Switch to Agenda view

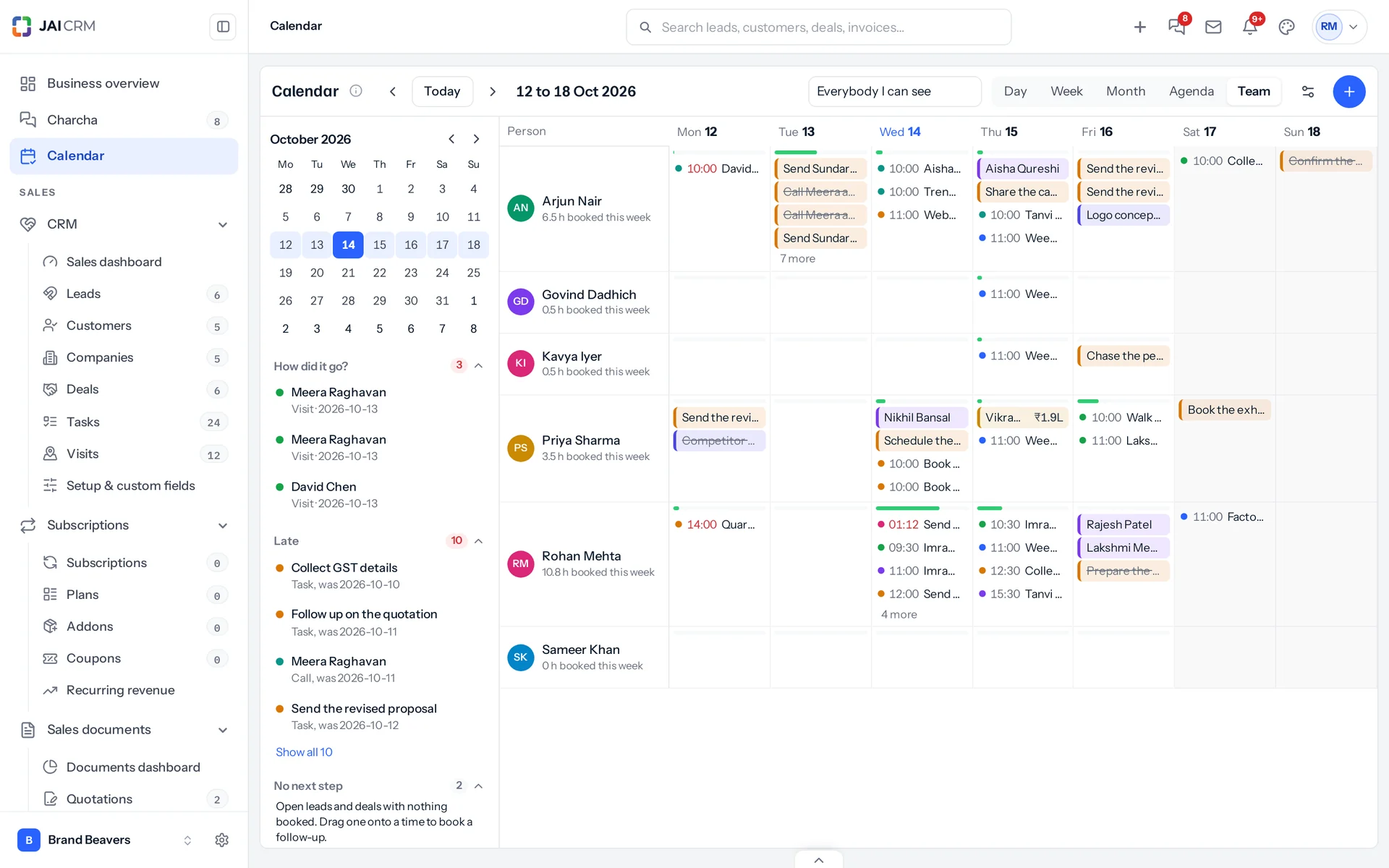tap(1192, 91)
